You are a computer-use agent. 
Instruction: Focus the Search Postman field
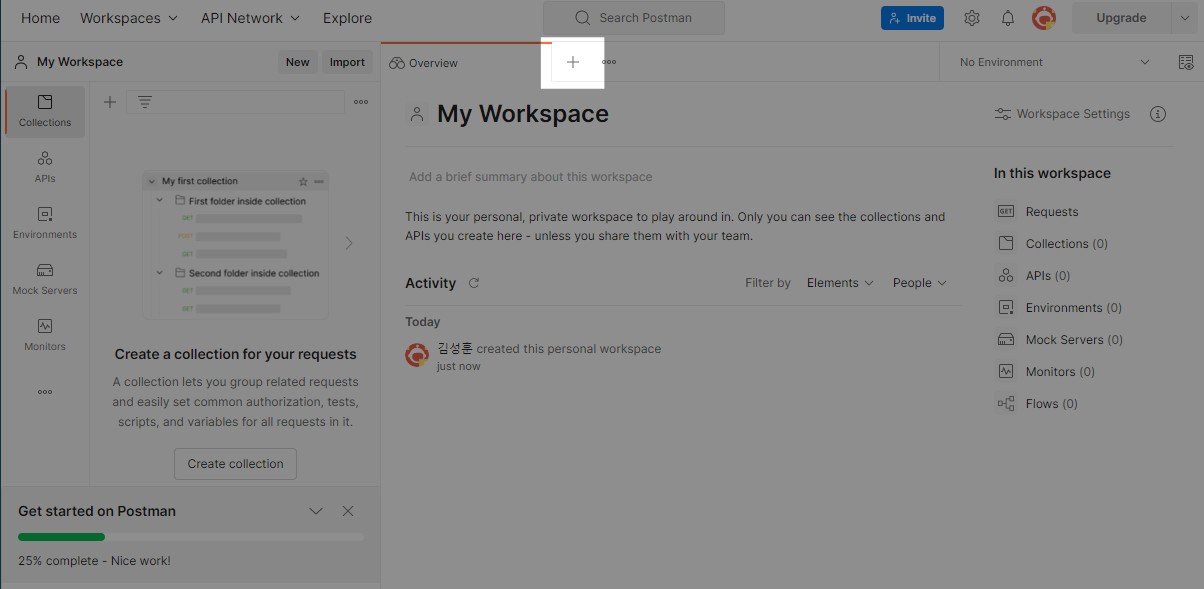pos(634,18)
